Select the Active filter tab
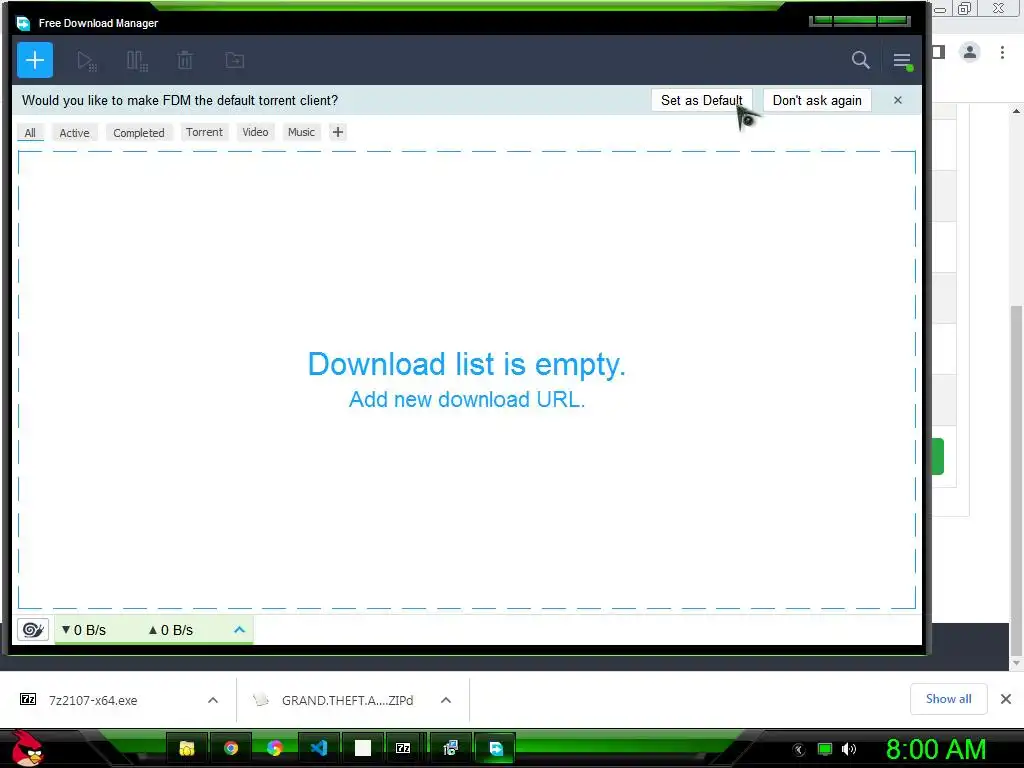 pyautogui.click(x=74, y=133)
